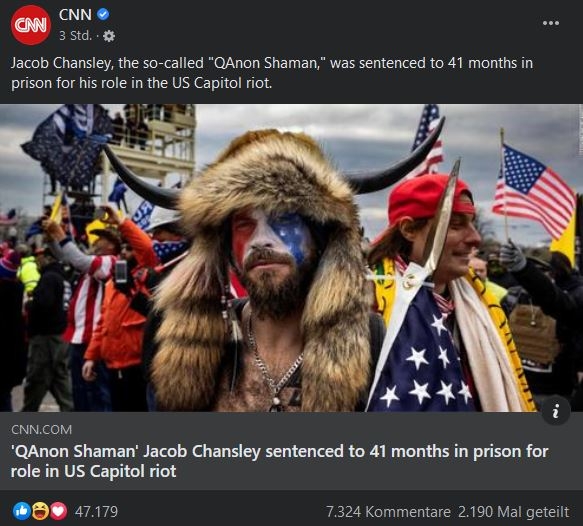Image resolution: width=583 pixels, height=526 pixels.
Task: Open the 47.179 reactions count list
Action: pos(96,512)
